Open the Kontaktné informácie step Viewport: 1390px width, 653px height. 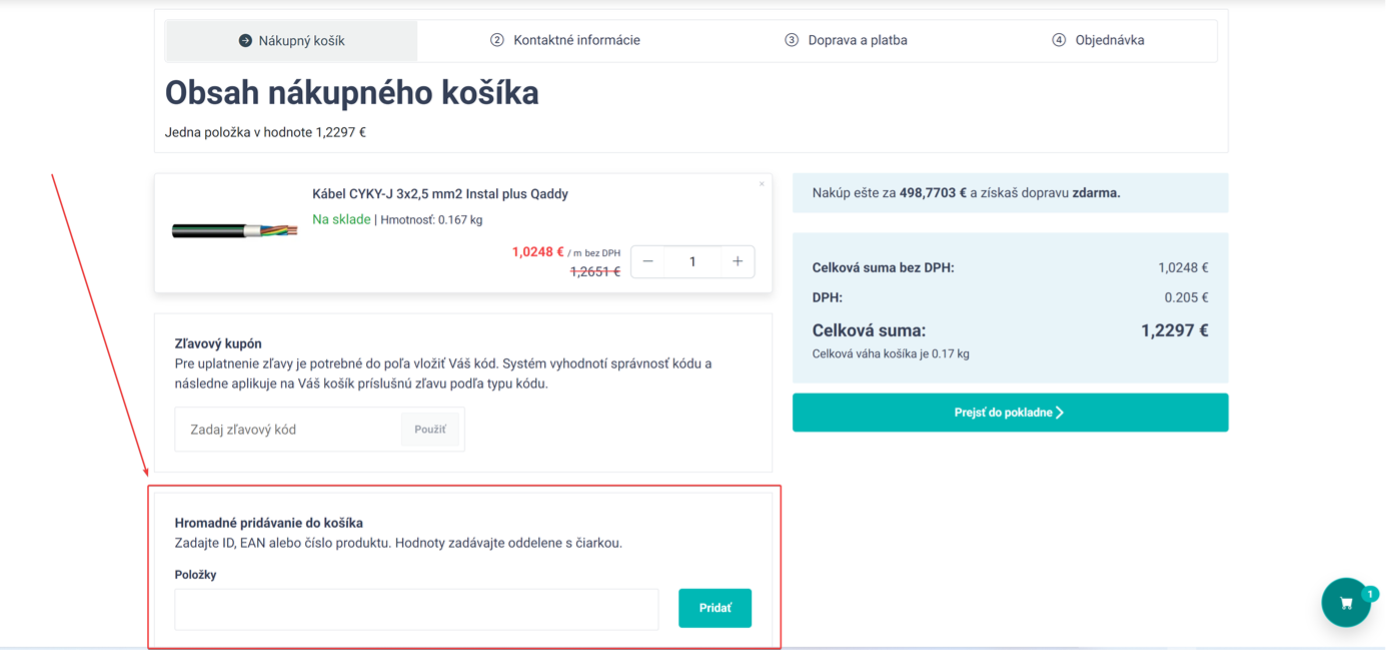click(x=576, y=40)
